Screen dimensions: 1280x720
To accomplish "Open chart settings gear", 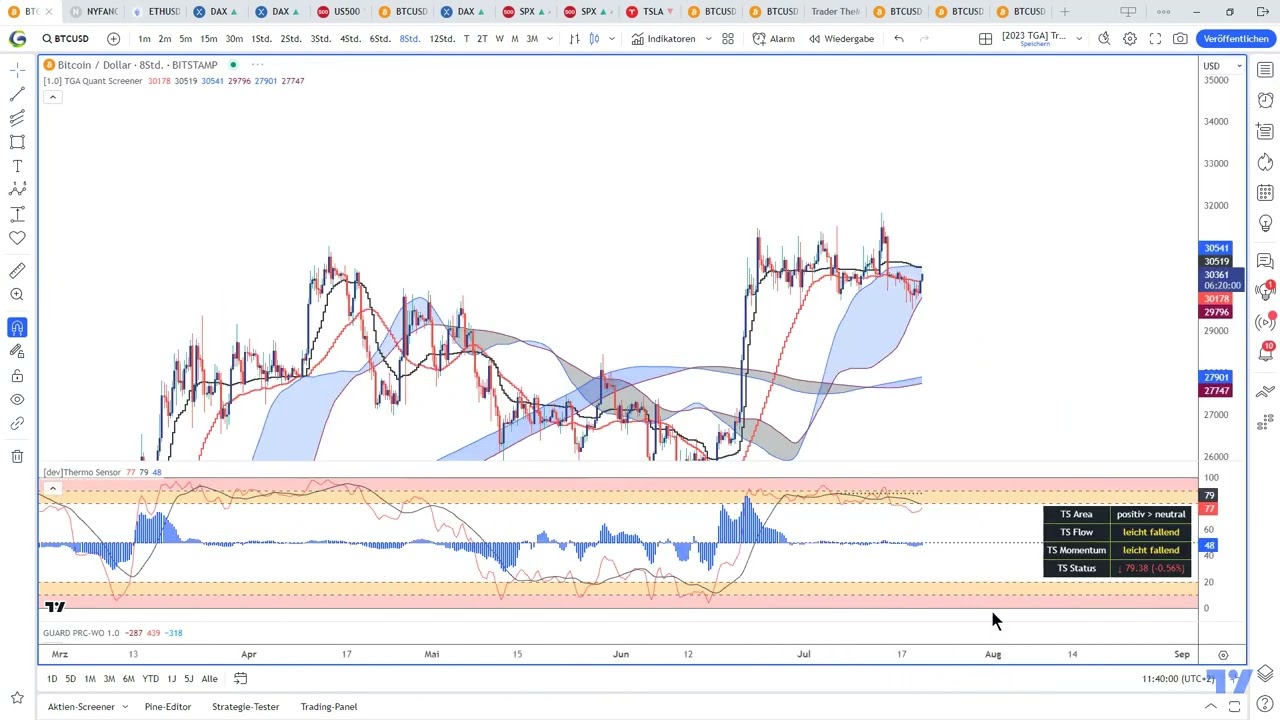I will pos(1129,38).
